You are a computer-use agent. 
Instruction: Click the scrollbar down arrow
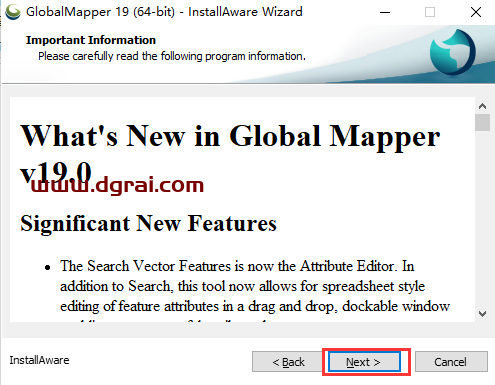pyautogui.click(x=482, y=314)
